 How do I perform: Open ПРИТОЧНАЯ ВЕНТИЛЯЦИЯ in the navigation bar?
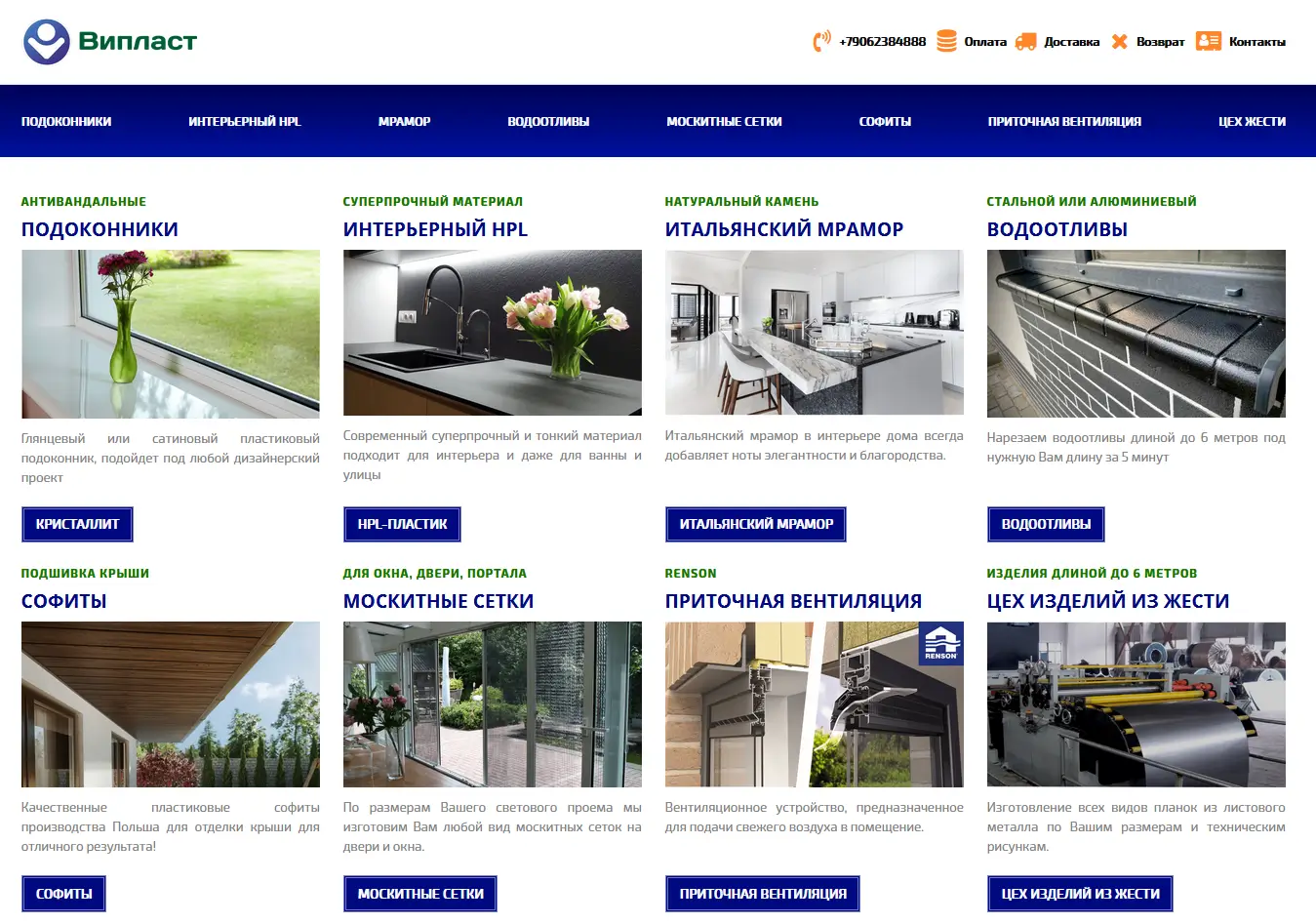coord(1064,122)
